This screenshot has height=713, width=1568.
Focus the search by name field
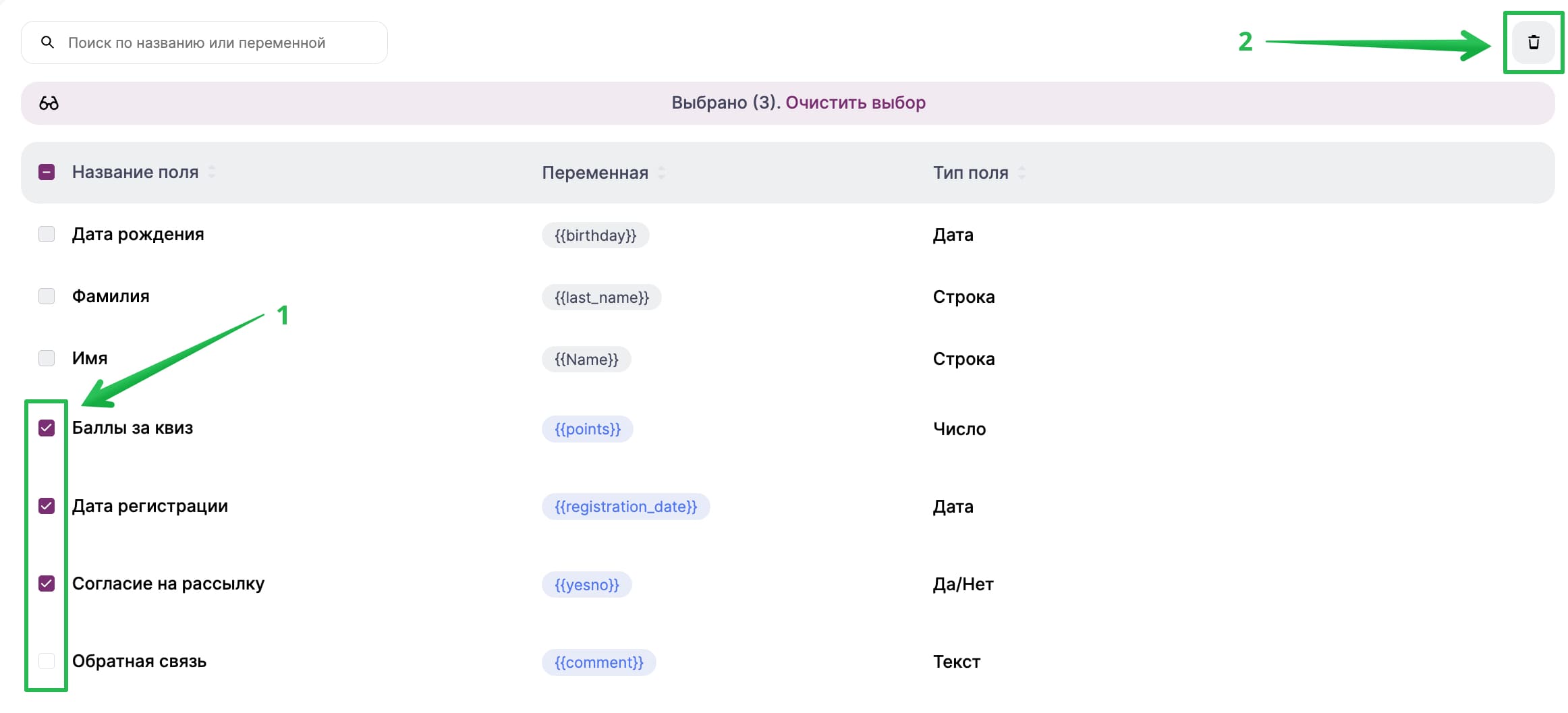(x=216, y=42)
